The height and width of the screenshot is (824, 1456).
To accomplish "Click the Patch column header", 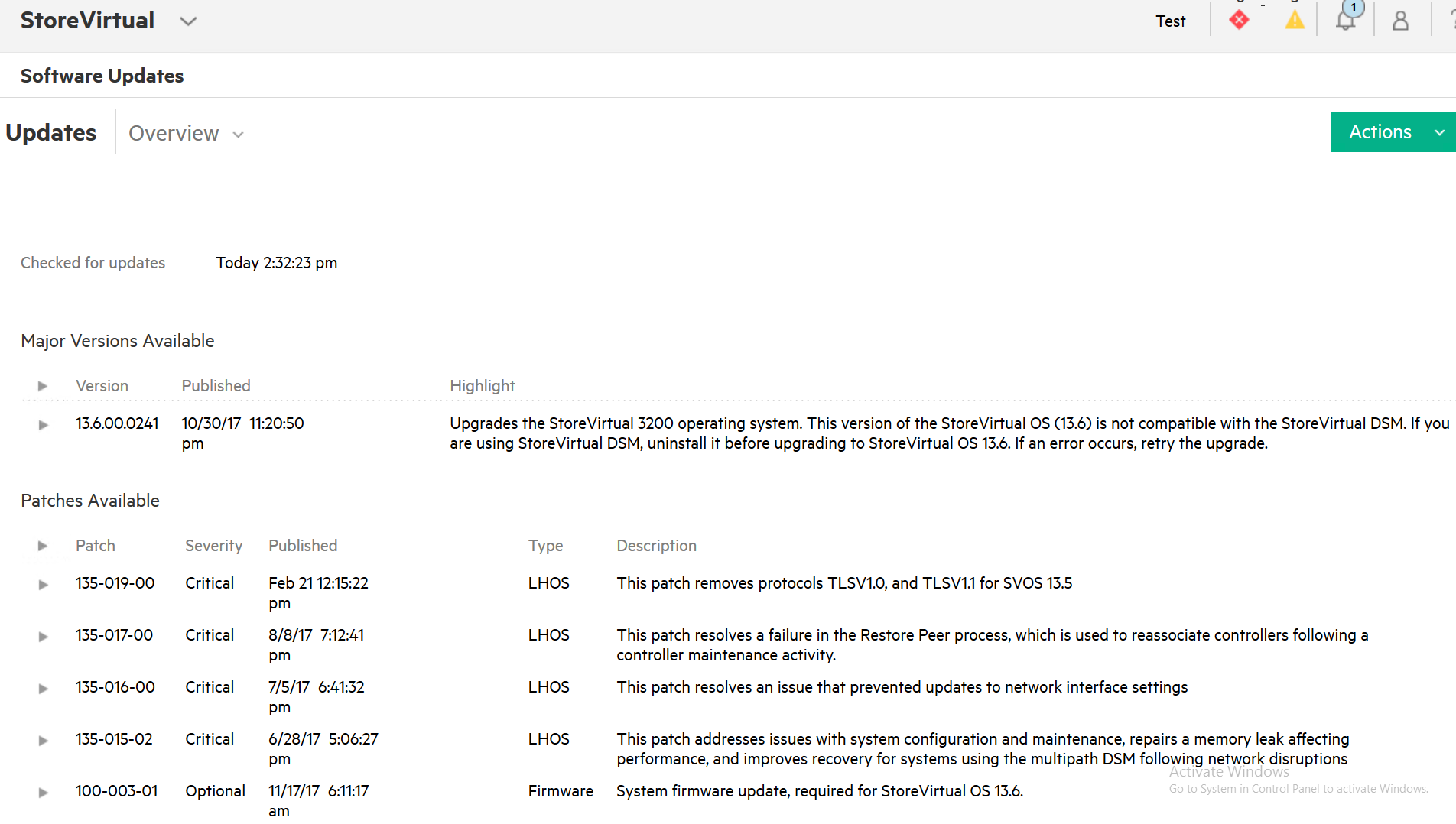I will (96, 546).
